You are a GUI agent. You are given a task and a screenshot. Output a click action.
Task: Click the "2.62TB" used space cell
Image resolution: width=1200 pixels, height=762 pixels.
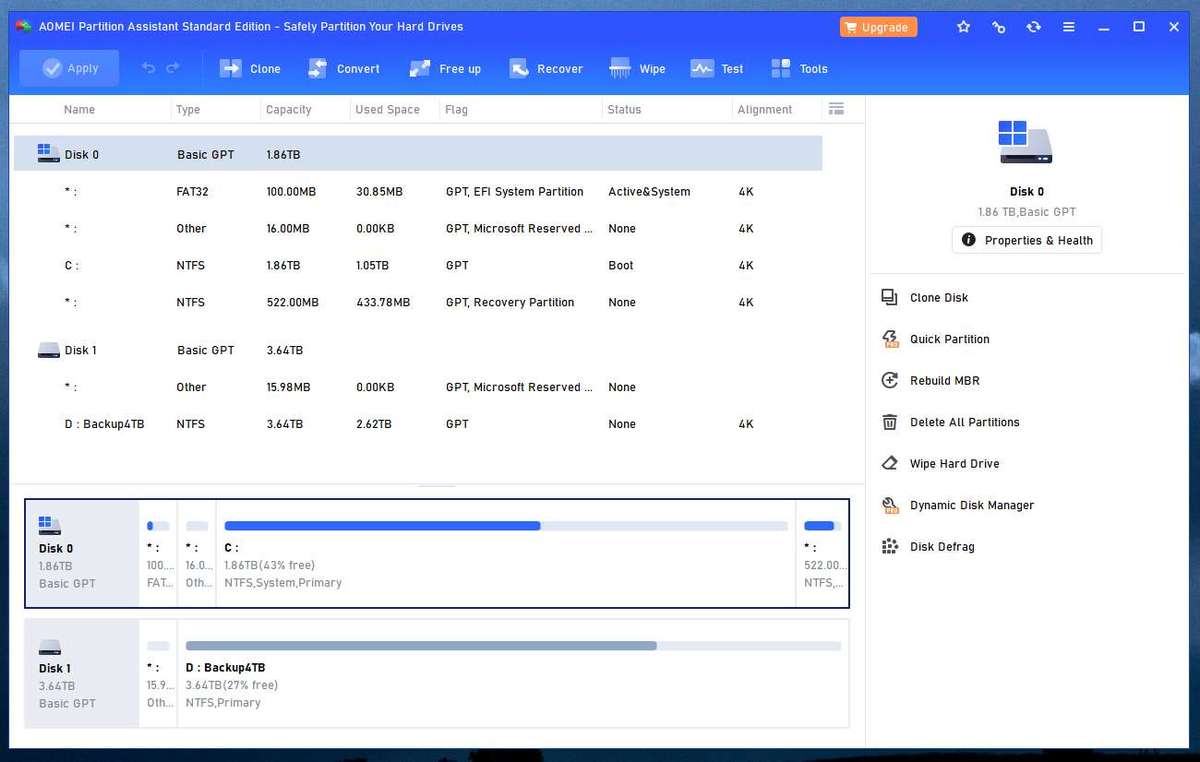click(373, 424)
